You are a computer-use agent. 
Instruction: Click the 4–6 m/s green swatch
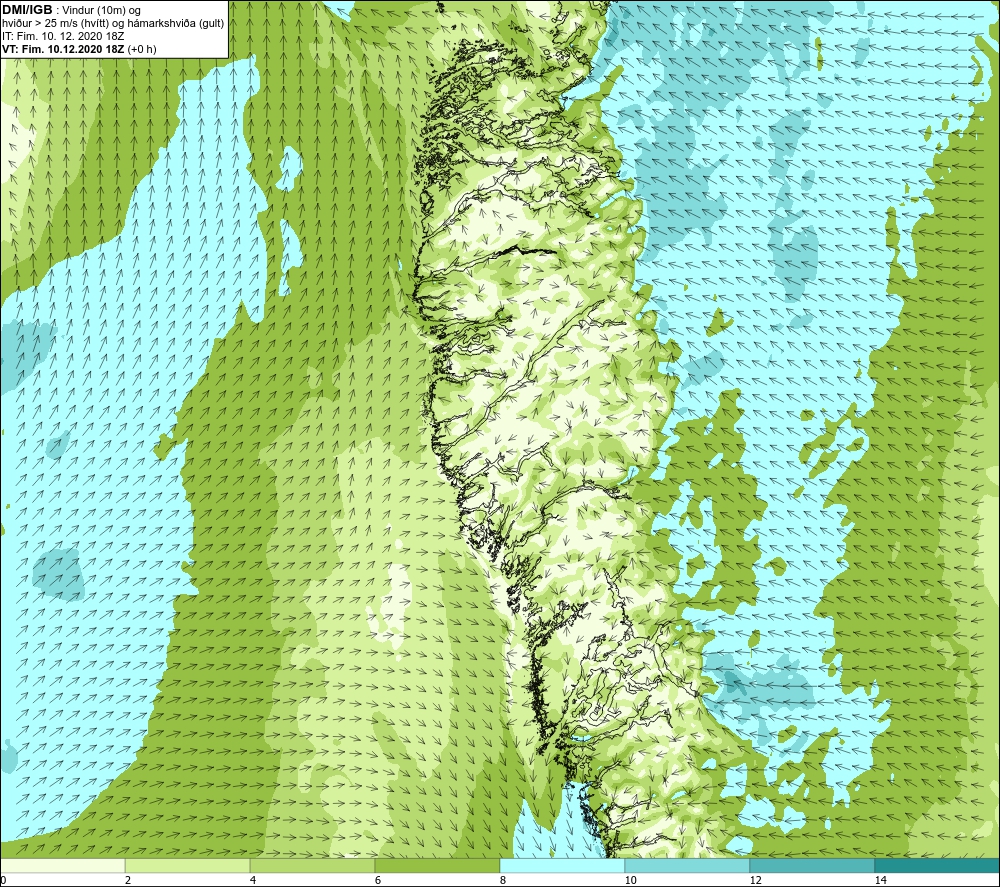pos(312,865)
